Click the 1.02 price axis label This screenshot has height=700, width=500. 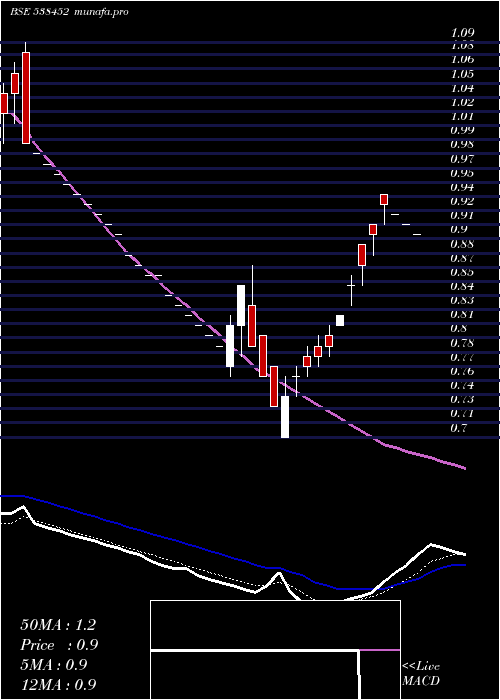tap(462, 102)
